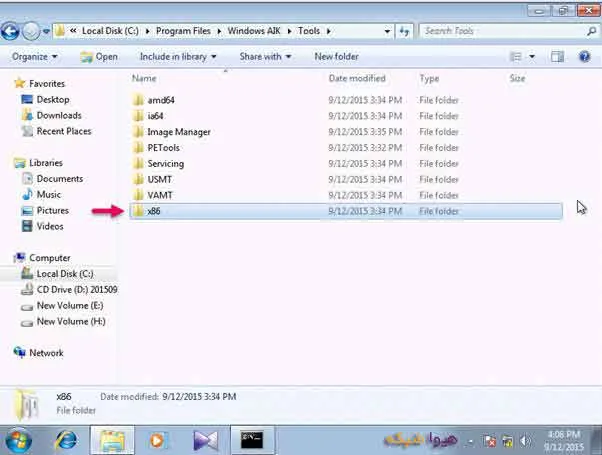
Task: Click the Open toolbar button
Action: (x=99, y=57)
